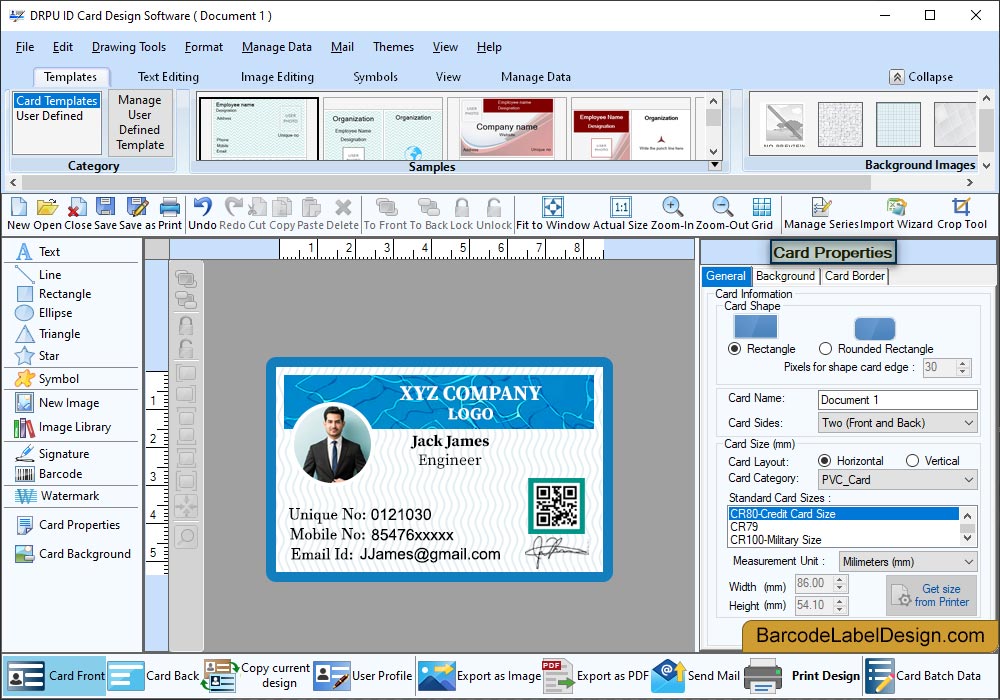This screenshot has width=1000, height=700.
Task: Open the Drawing Tools menu
Action: tap(129, 47)
